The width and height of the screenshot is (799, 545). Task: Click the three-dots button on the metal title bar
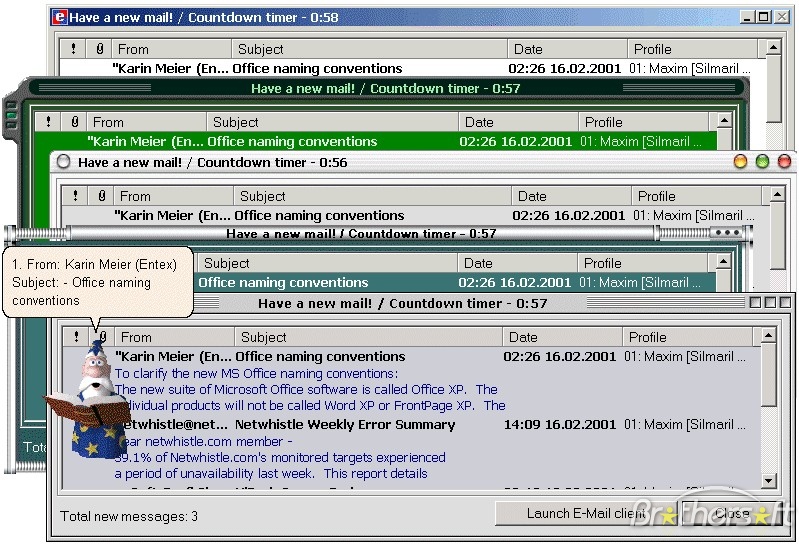pyautogui.click(x=727, y=233)
